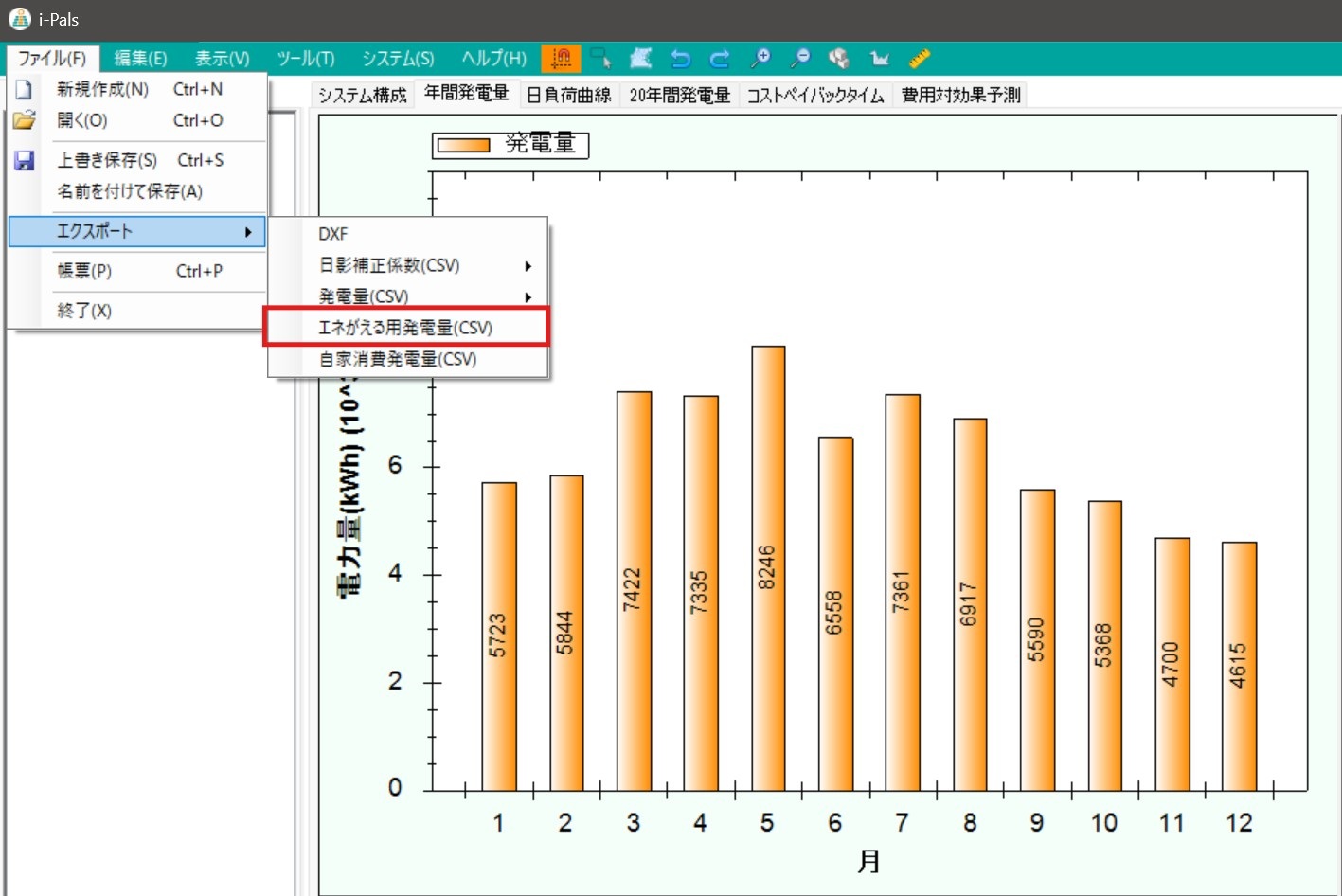Click the 発電量 legend label
1342x896 pixels.
coord(540,145)
